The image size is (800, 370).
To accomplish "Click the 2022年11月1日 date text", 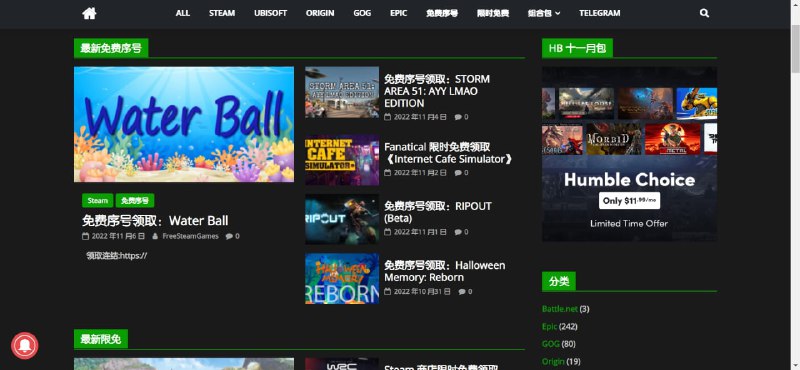I will [420, 232].
